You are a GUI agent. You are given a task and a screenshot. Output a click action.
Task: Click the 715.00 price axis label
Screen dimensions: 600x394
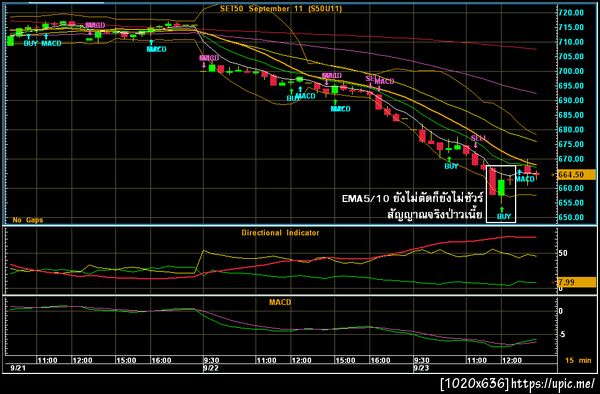pyautogui.click(x=571, y=27)
